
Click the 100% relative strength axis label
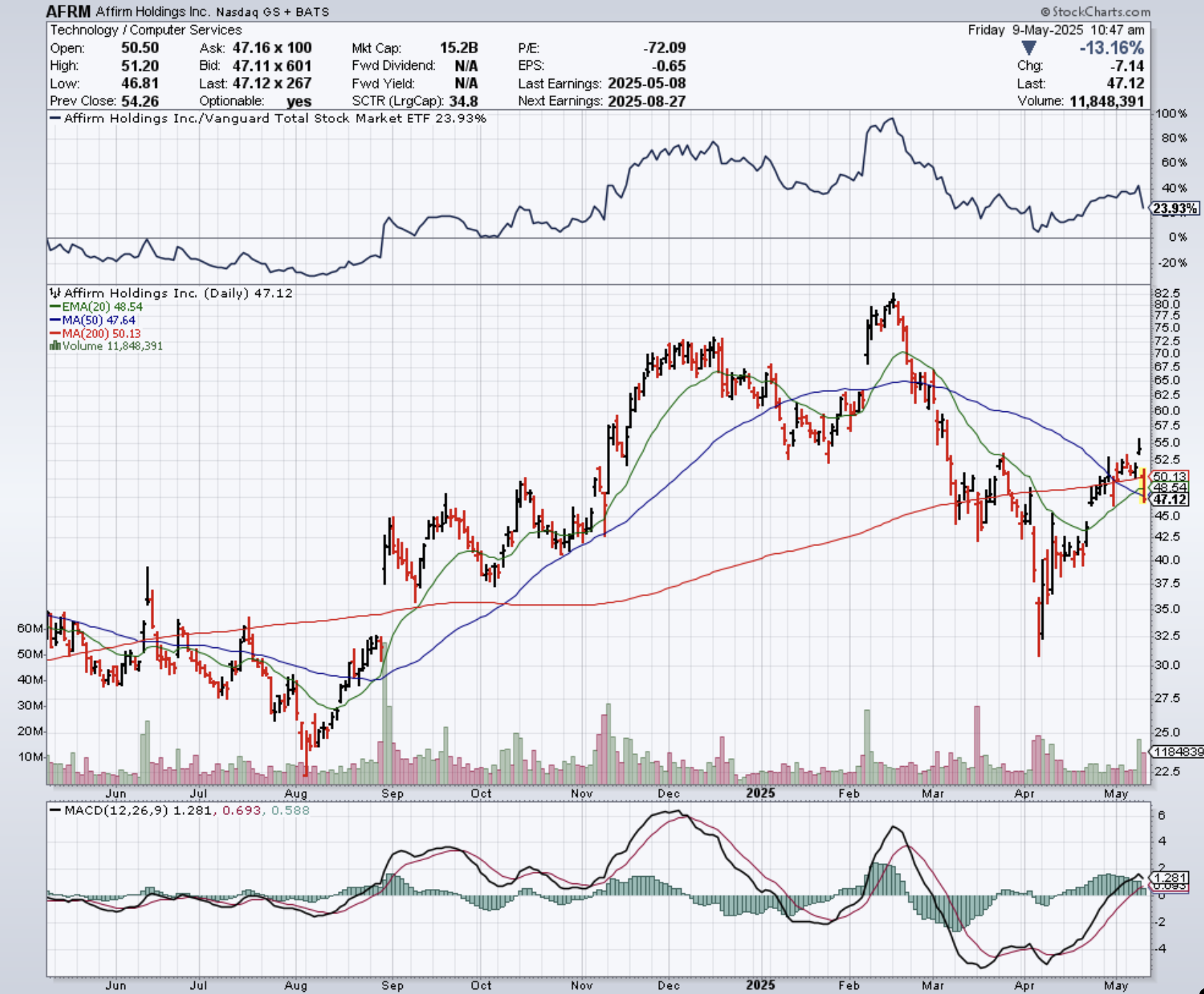(1171, 114)
